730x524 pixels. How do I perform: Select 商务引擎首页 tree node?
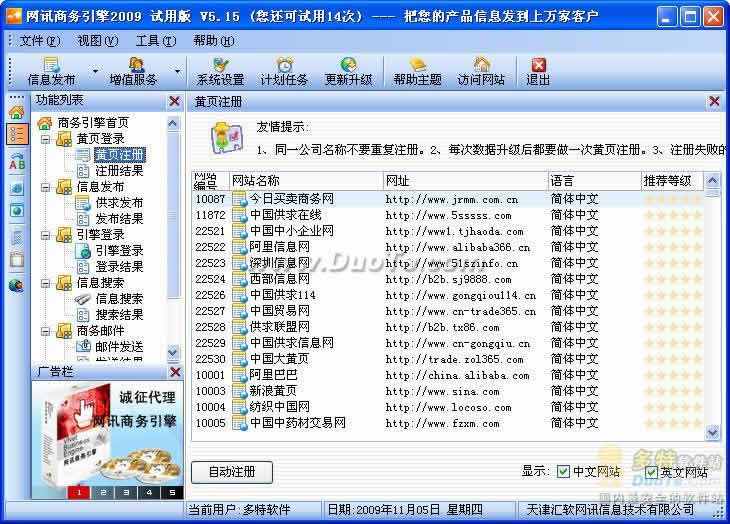84,123
